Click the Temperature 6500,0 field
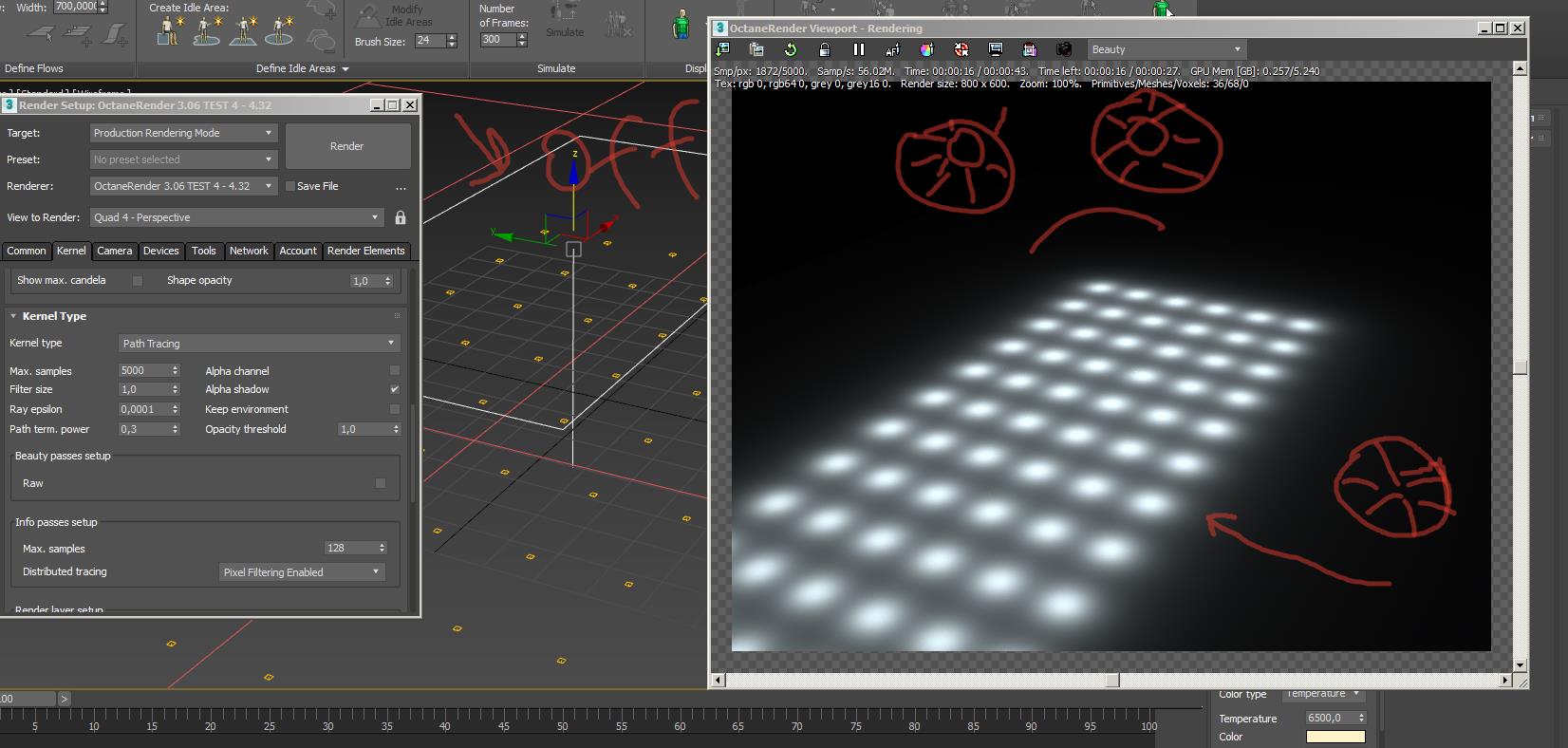Screen dimensions: 1568x748 tap(1331, 719)
